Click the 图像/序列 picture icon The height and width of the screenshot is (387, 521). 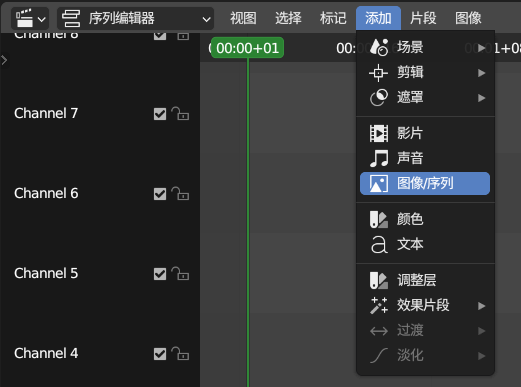[x=379, y=183]
